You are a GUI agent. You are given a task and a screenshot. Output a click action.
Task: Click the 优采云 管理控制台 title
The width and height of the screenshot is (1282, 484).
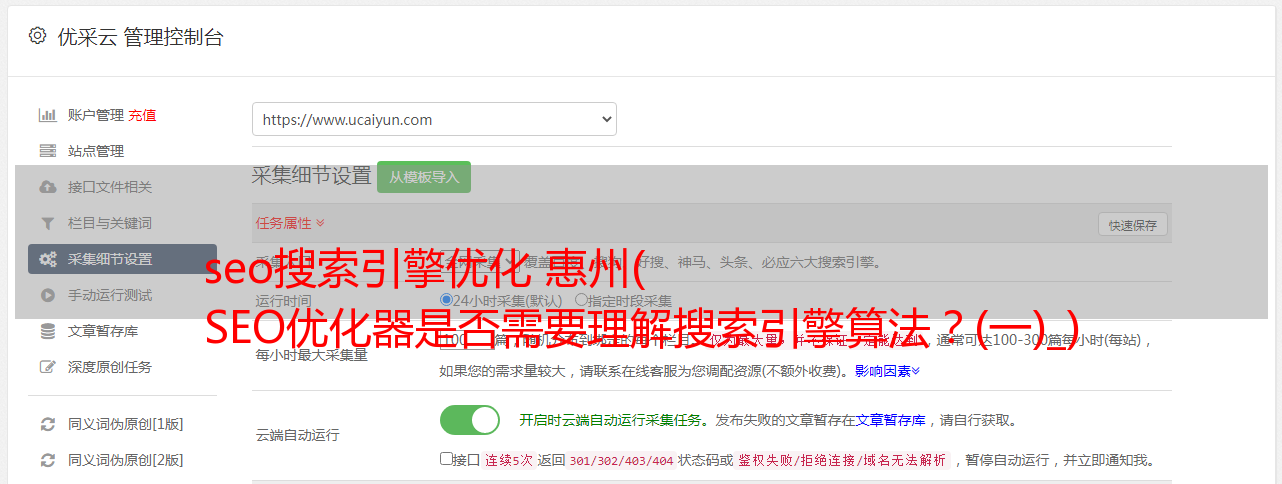(140, 37)
